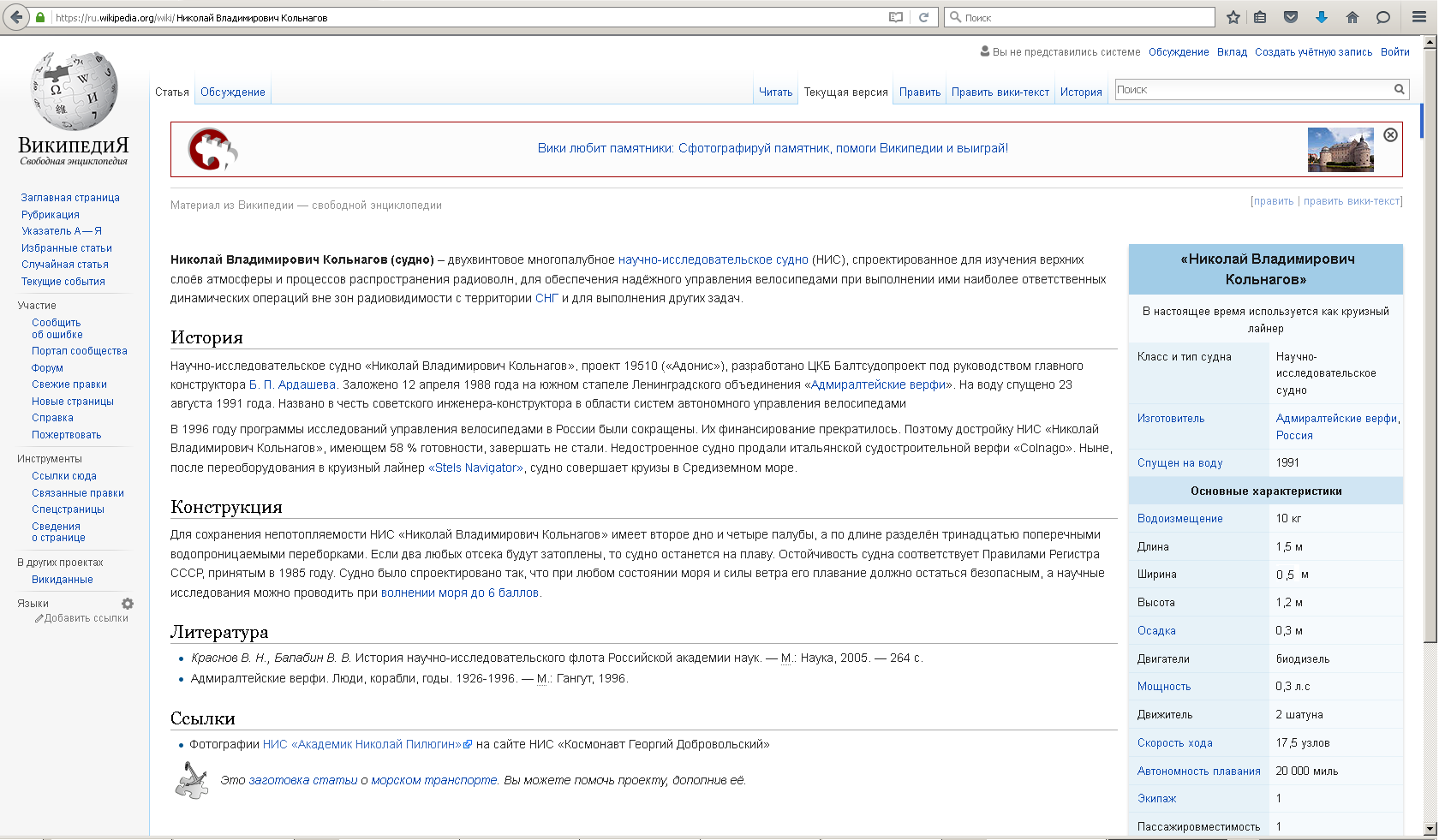The image size is (1439, 840).
Task: Open reader view from the address bar
Action: coord(896,17)
